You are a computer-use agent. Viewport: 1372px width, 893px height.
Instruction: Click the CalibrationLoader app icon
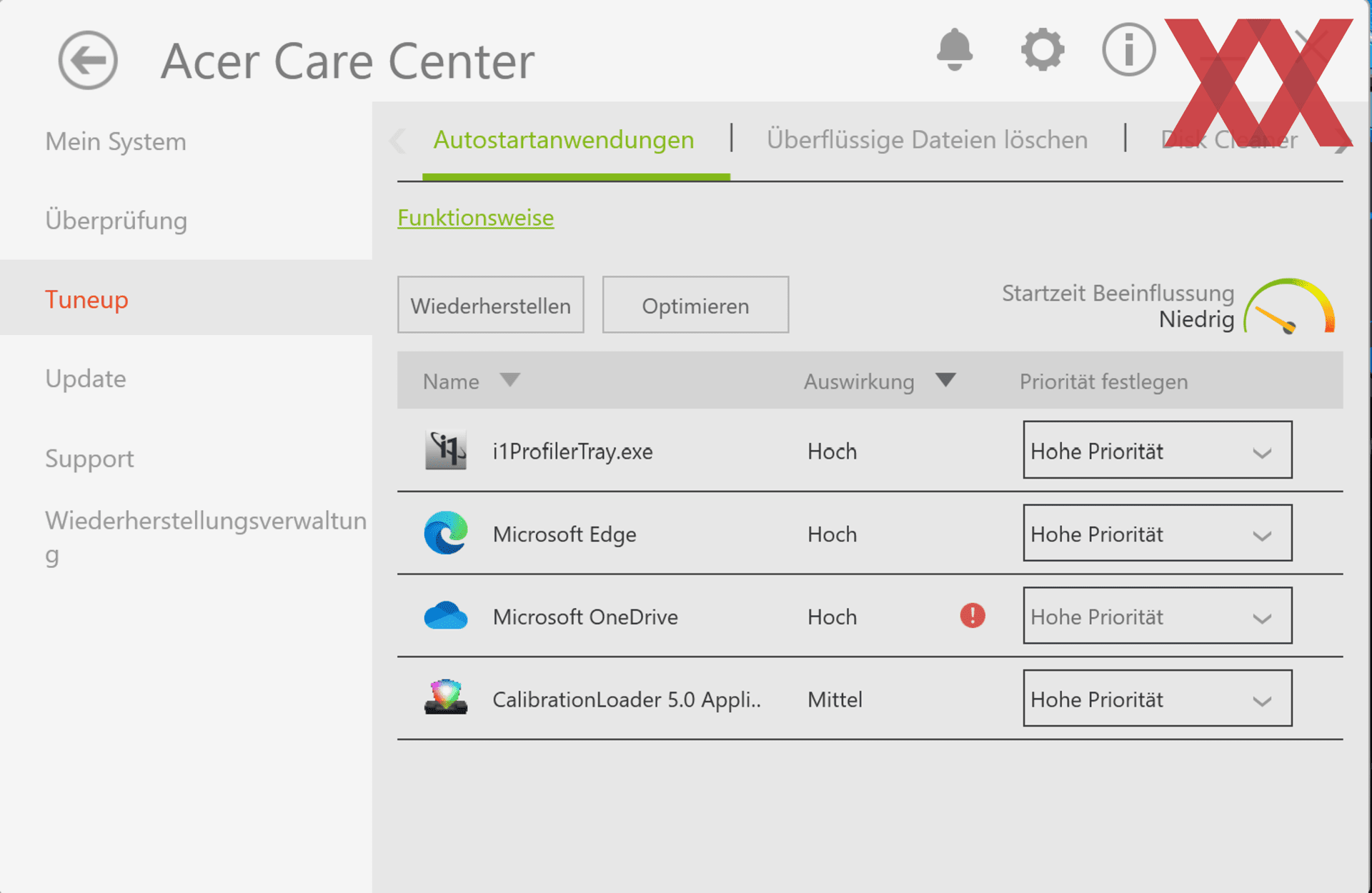[x=446, y=697]
